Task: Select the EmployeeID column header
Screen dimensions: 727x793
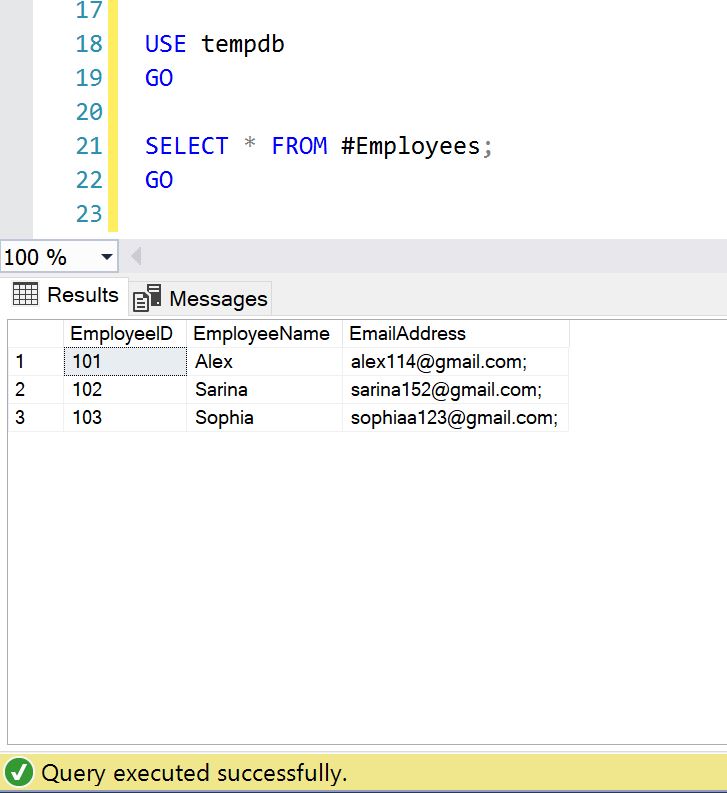Action: click(125, 334)
